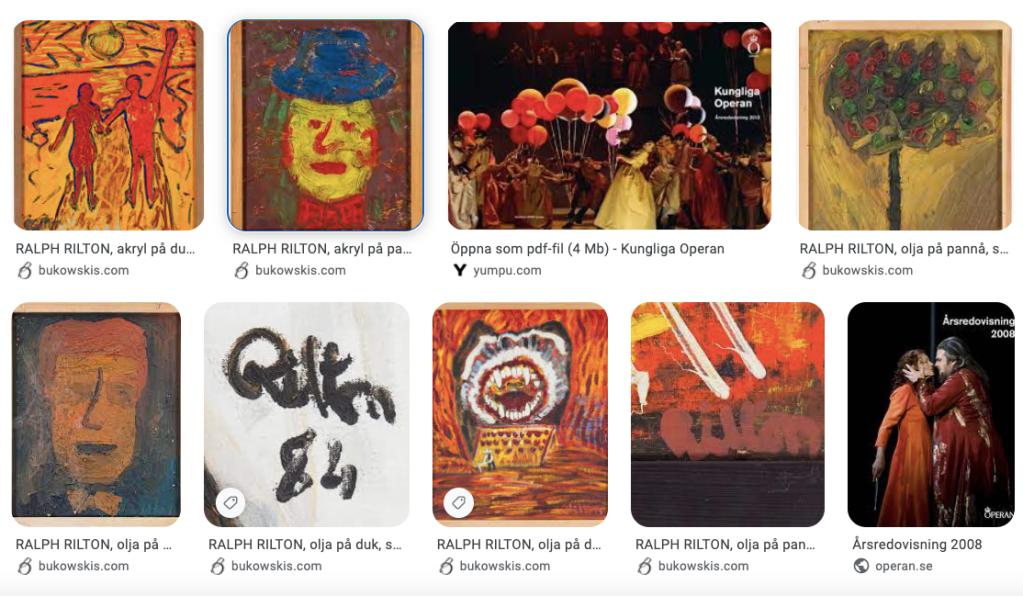This screenshot has height=596, width=1023.
Task: Click the yumpu.com source link
Action: pyautogui.click(x=507, y=270)
